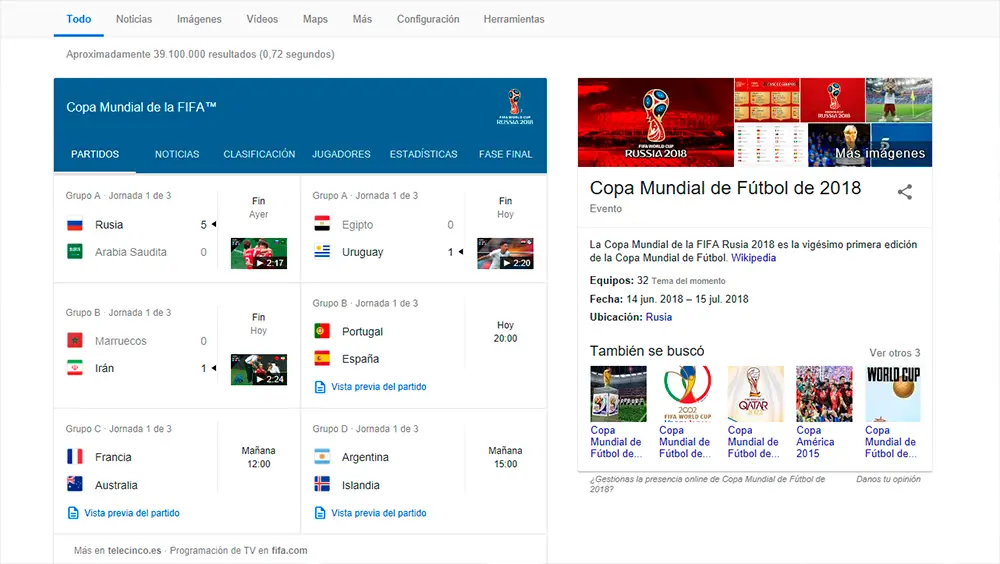Click document icon under Portugal–España match
The image size is (1000, 564).
tap(320, 387)
